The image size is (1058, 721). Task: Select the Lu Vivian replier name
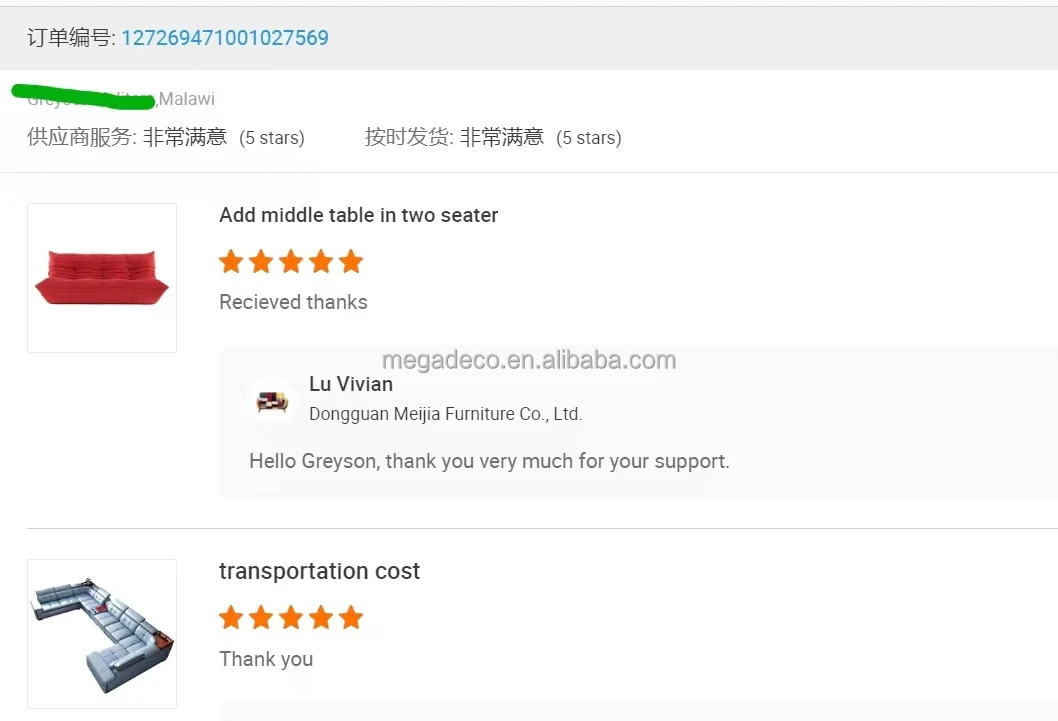pyautogui.click(x=351, y=384)
